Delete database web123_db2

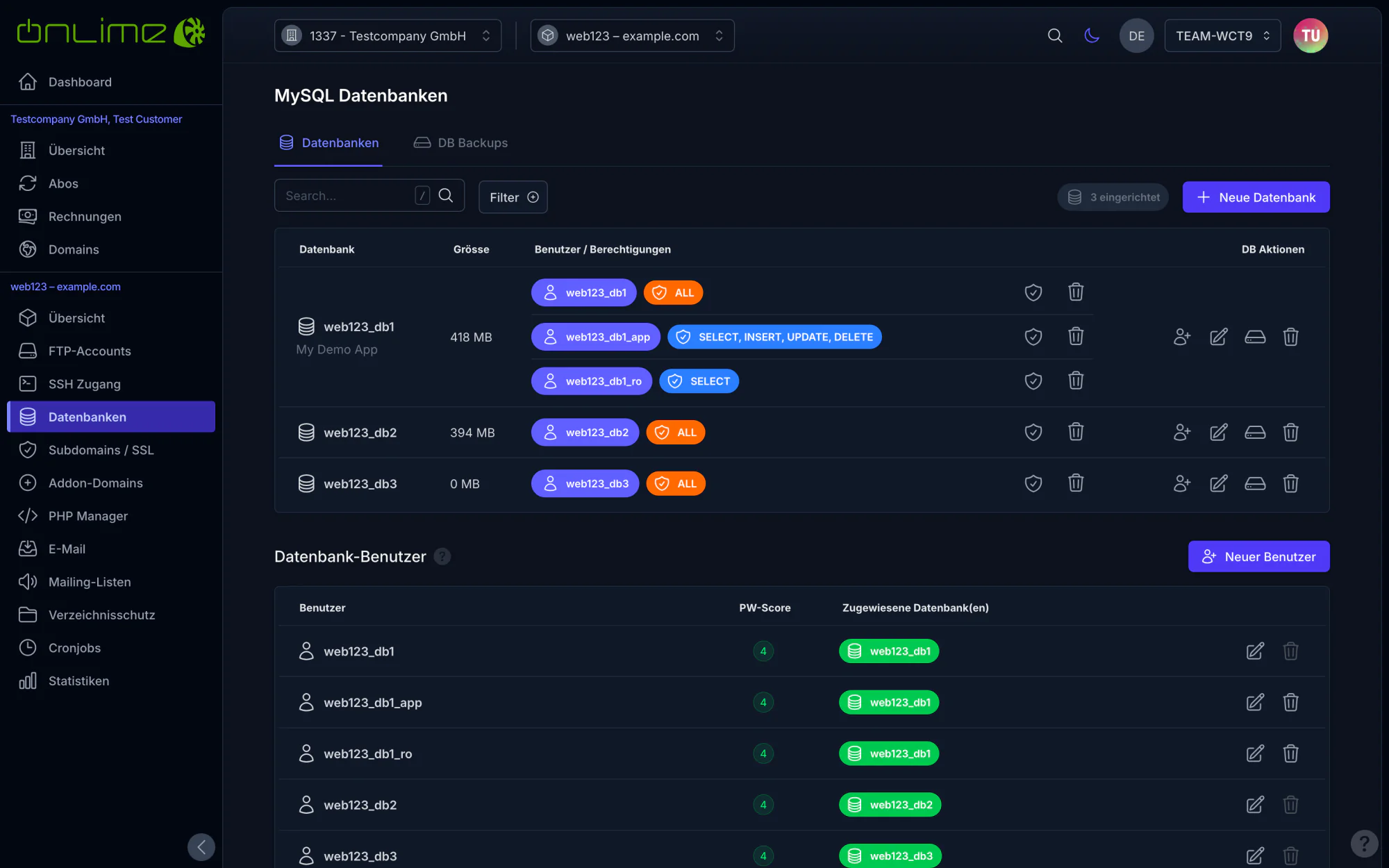[1290, 433]
